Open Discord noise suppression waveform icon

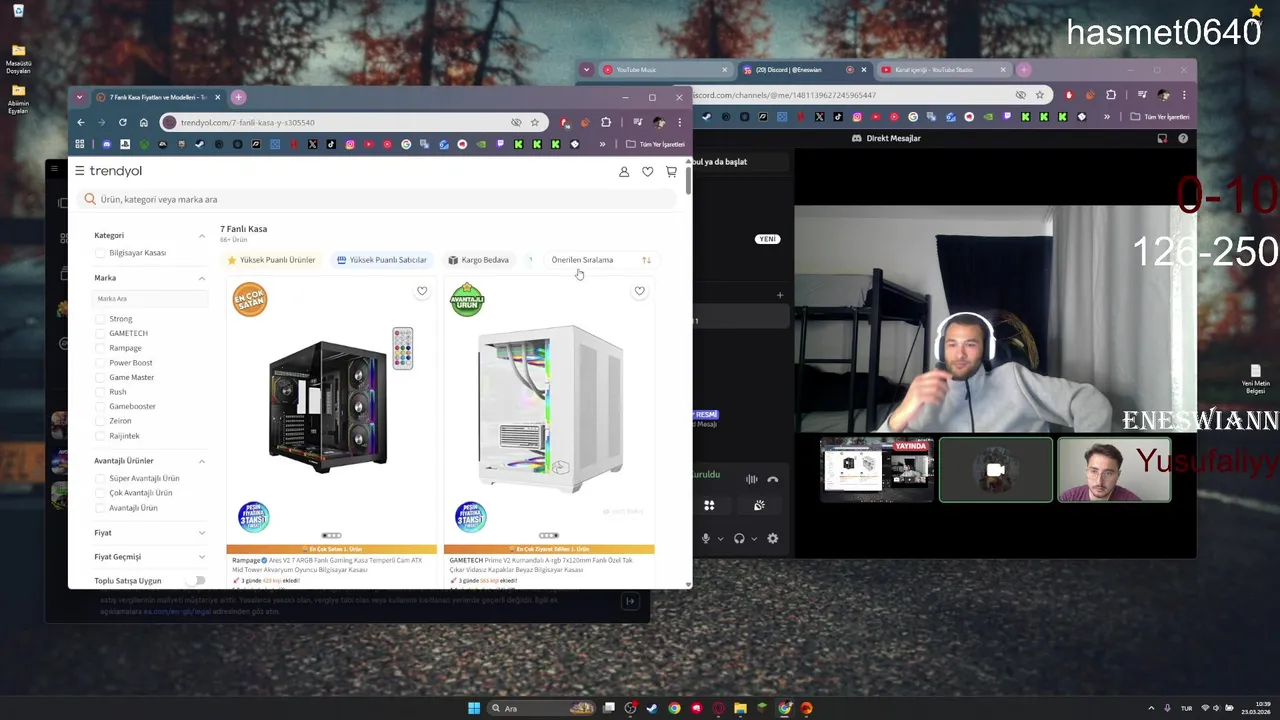[x=751, y=480]
